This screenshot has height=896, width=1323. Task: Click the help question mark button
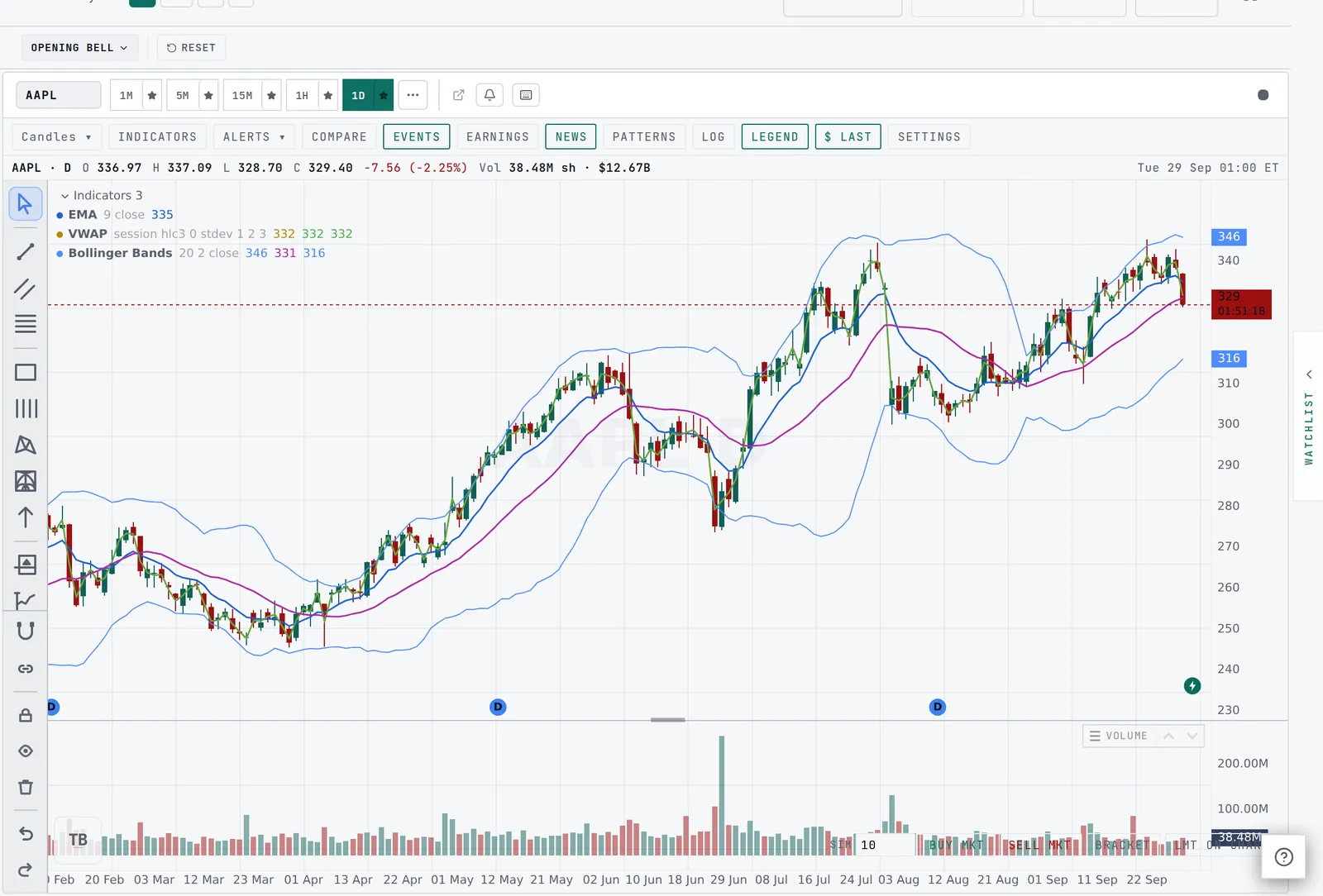click(1283, 857)
